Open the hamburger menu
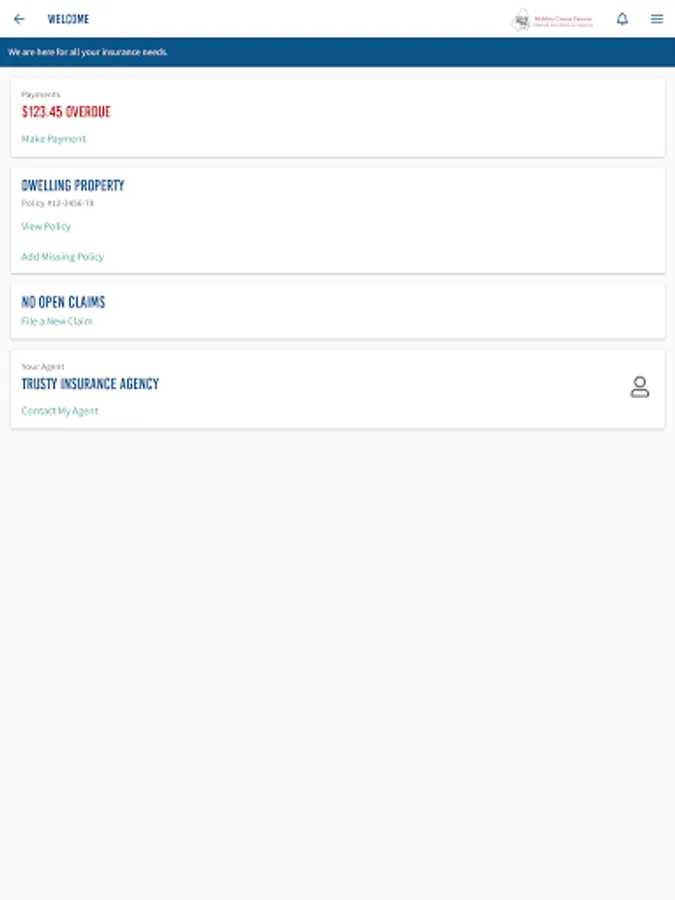Viewport: 675px width, 900px height. [x=657, y=19]
